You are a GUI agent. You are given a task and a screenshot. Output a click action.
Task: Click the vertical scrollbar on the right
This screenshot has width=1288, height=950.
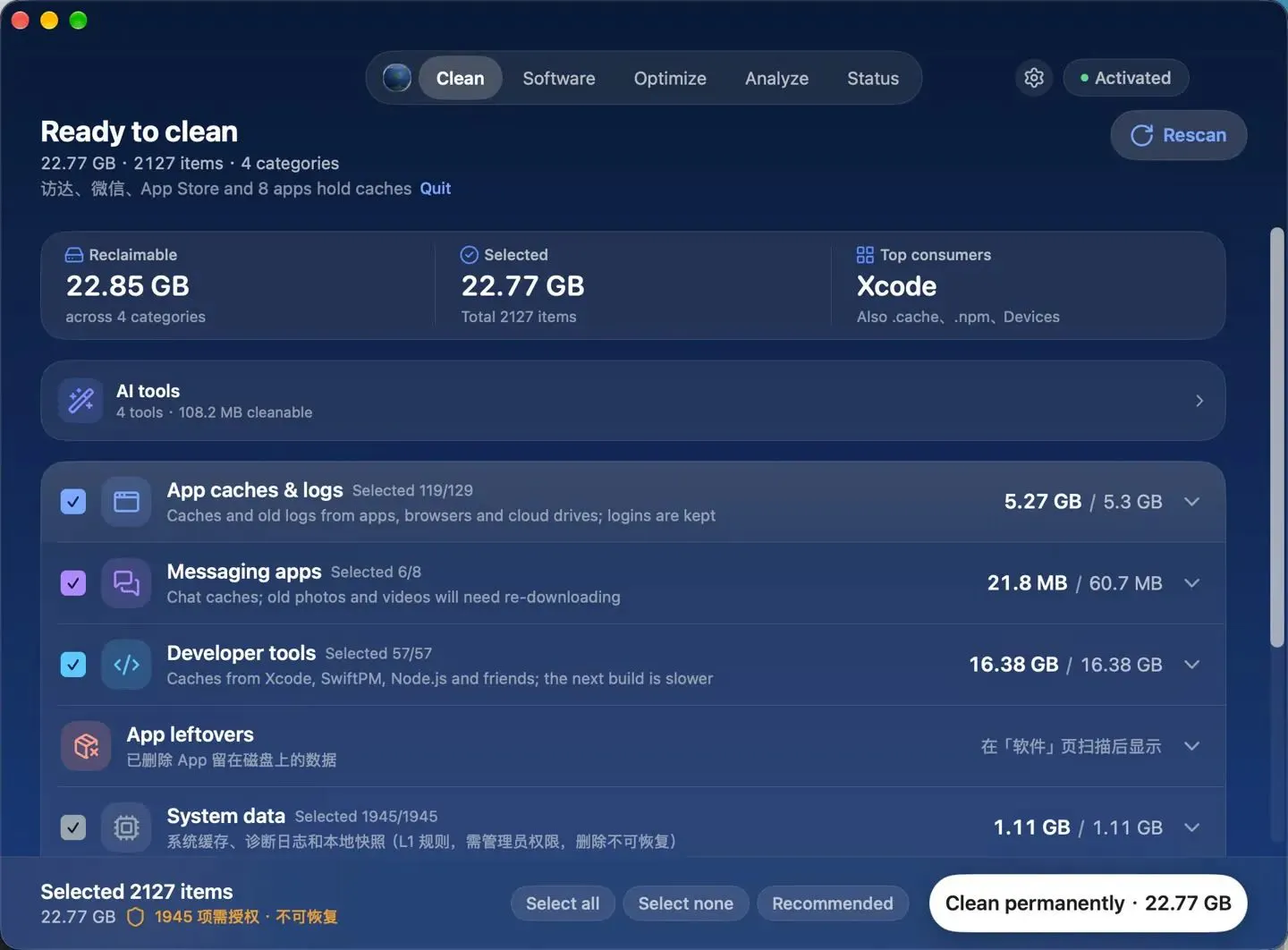click(x=1277, y=437)
